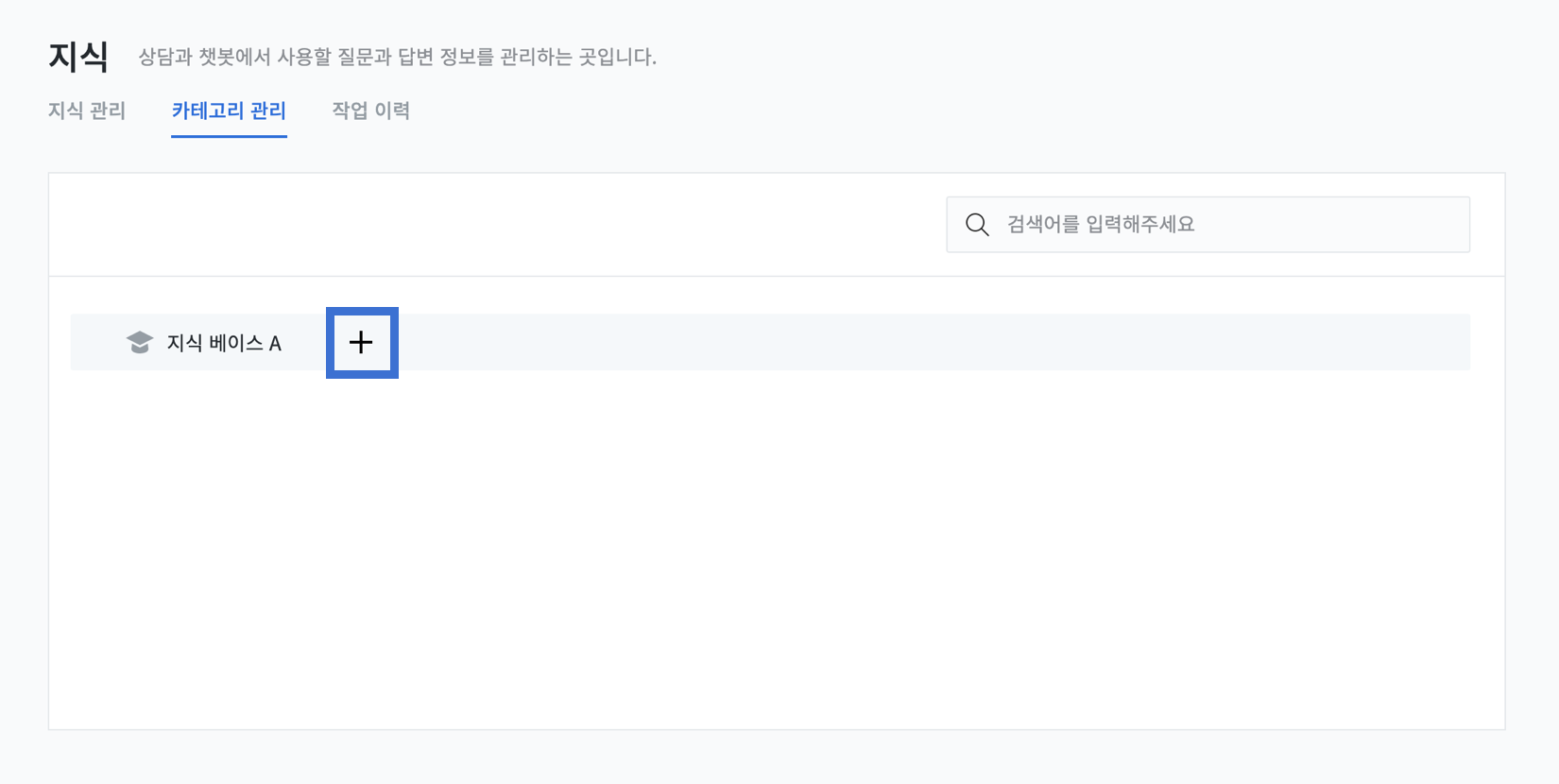Image resolution: width=1559 pixels, height=784 pixels.
Task: Select the 카테고리 관리 tab
Action: [229, 111]
